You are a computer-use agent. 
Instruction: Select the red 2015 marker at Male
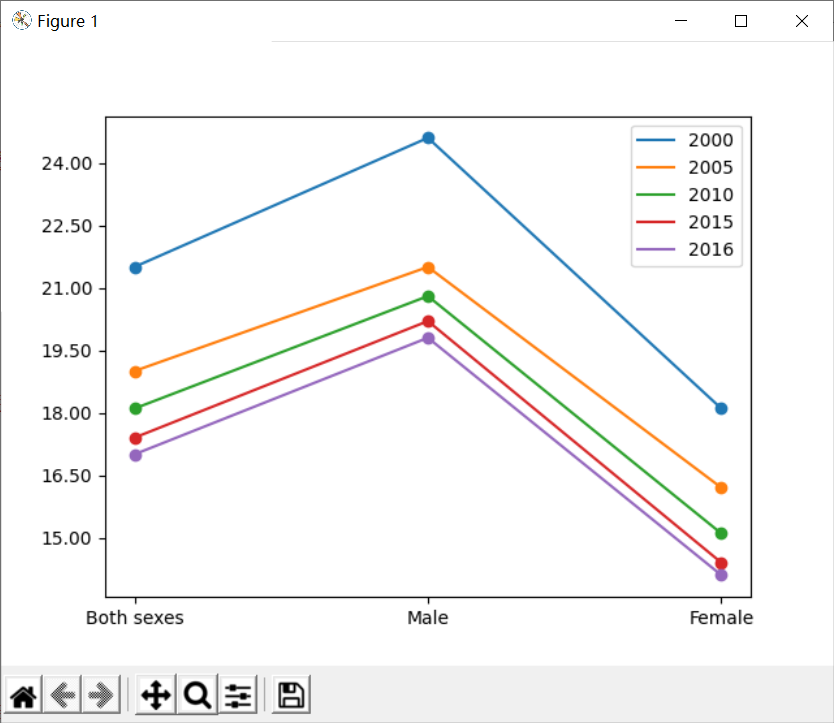coord(428,321)
